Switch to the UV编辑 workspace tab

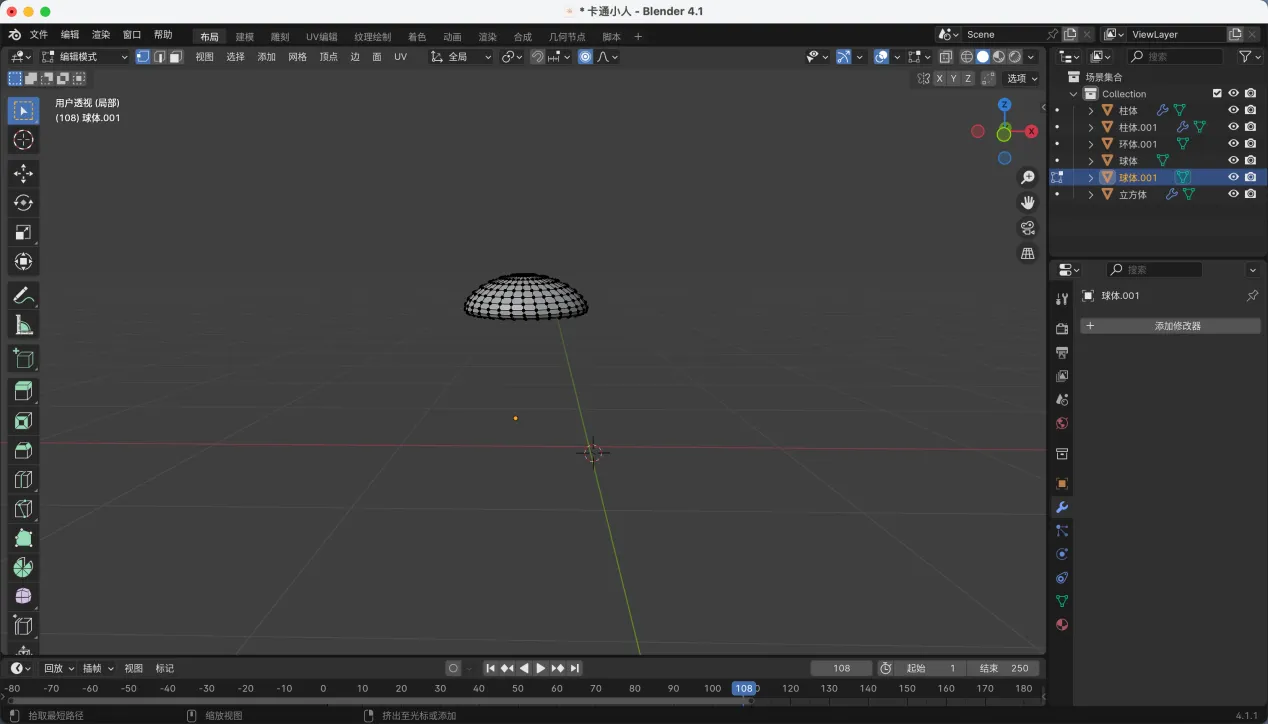(x=321, y=37)
